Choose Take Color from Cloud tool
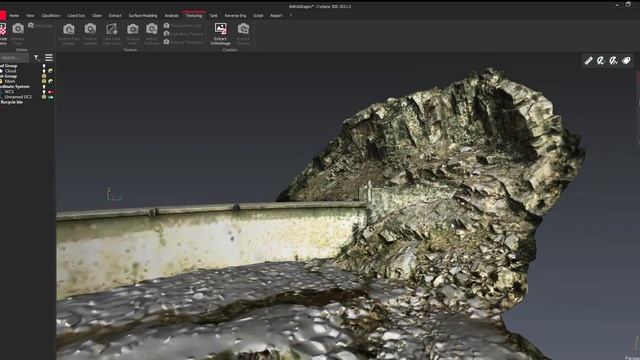This screenshot has height=360, width=640. pyautogui.click(x=111, y=33)
